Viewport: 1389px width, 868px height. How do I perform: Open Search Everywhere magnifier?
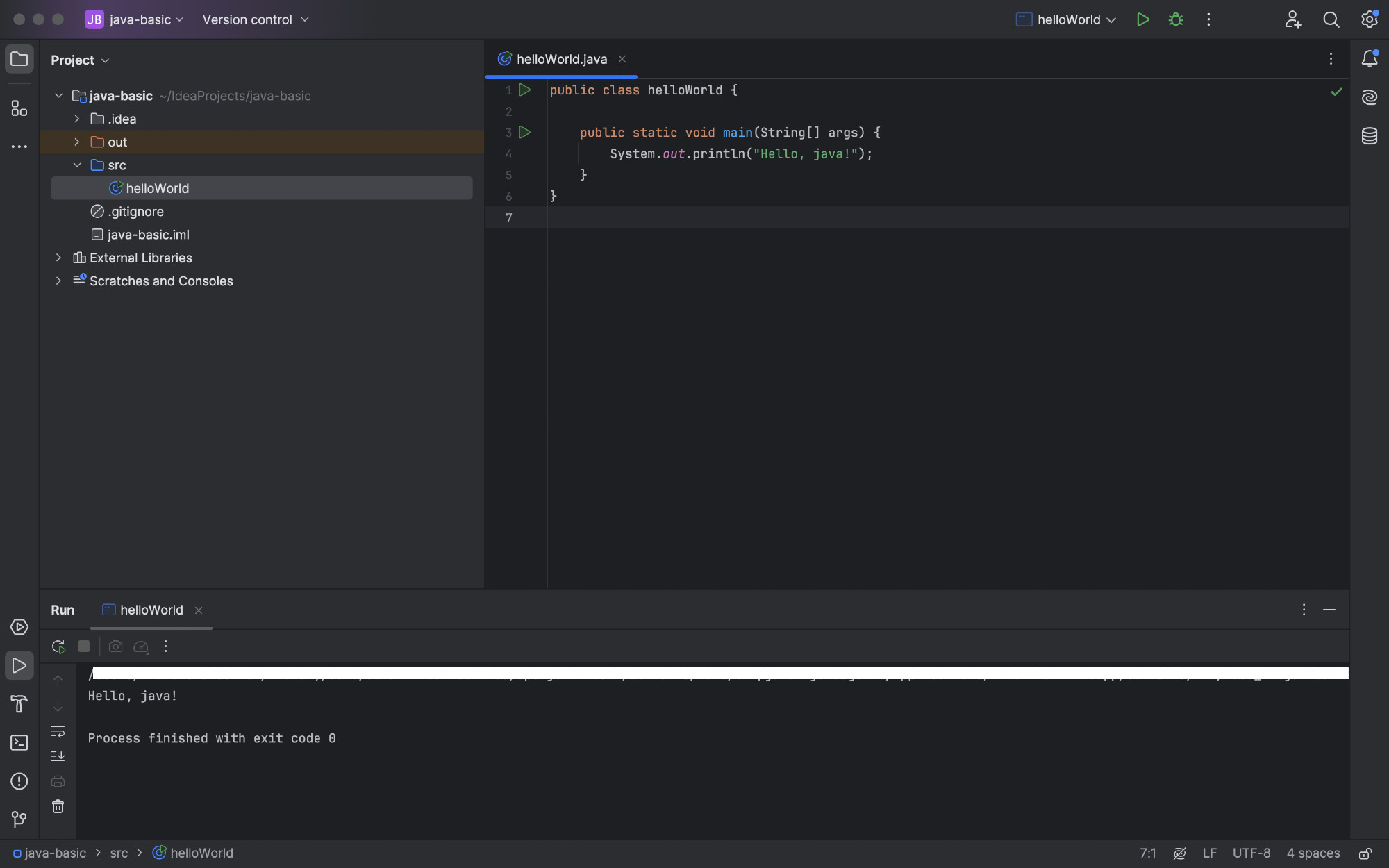coord(1331,19)
